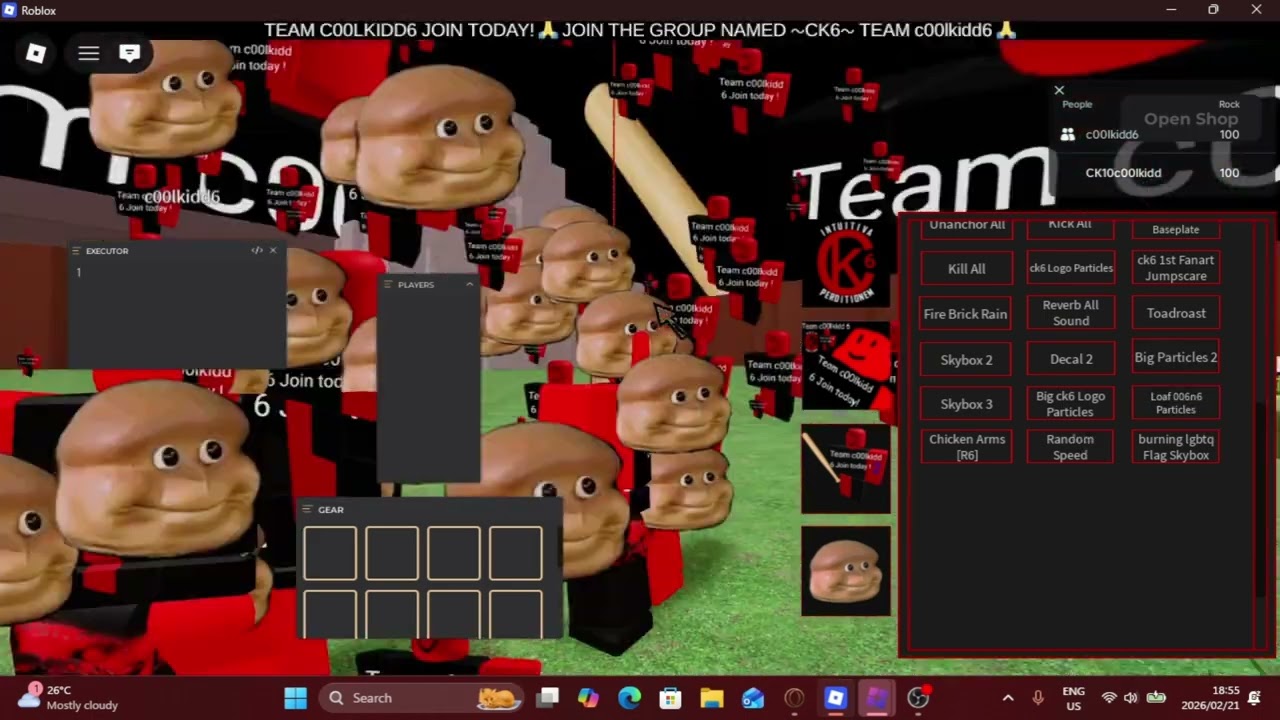
Task: Open the weather widget showing 26°C
Action: (68, 698)
